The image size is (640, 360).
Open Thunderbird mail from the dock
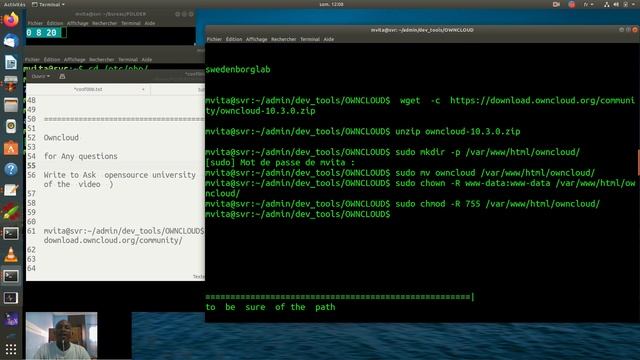11,41
